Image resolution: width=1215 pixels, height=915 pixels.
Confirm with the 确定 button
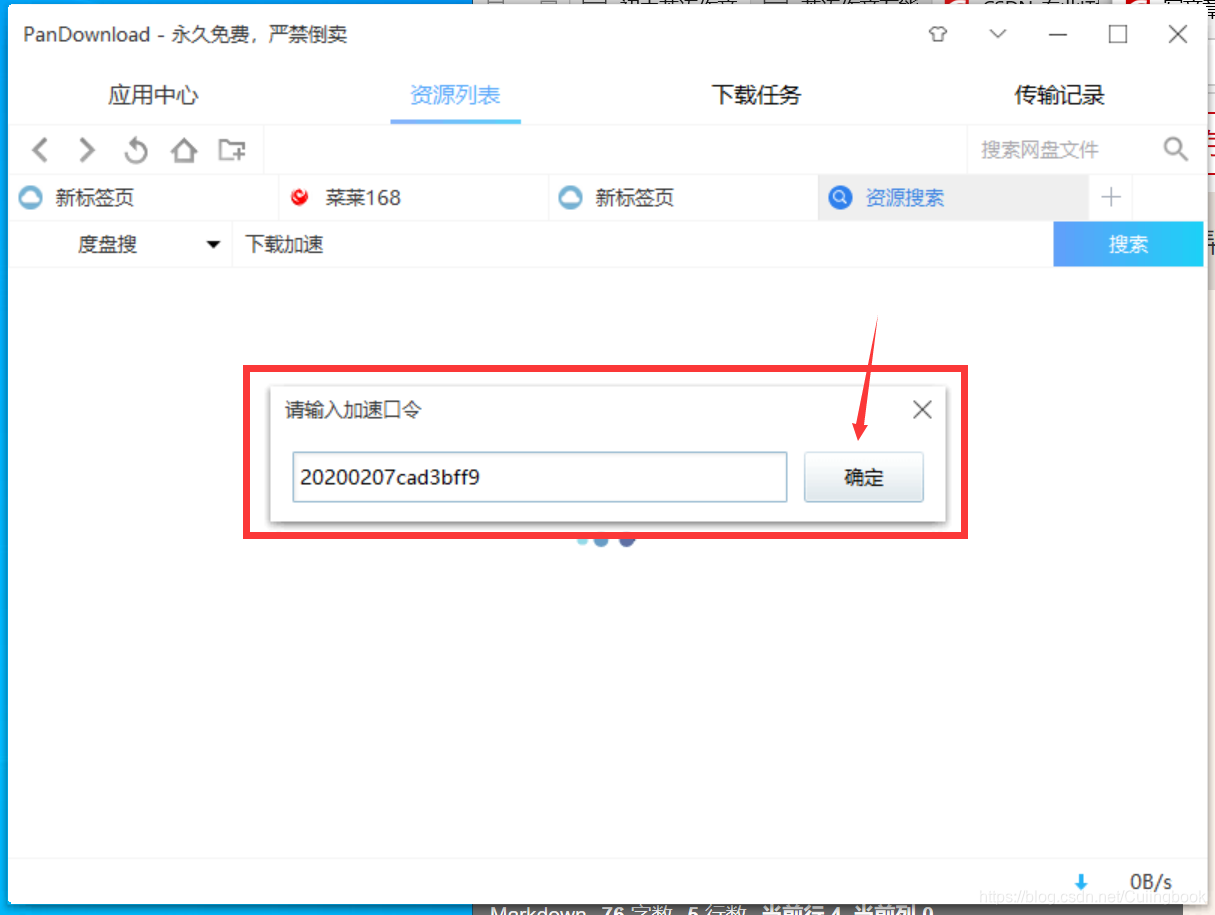[x=864, y=477]
